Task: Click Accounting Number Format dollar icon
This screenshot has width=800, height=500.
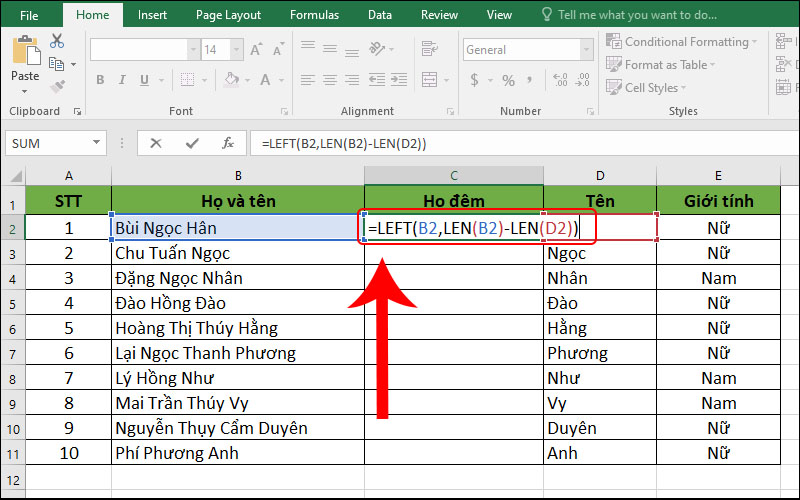Action: [474, 80]
